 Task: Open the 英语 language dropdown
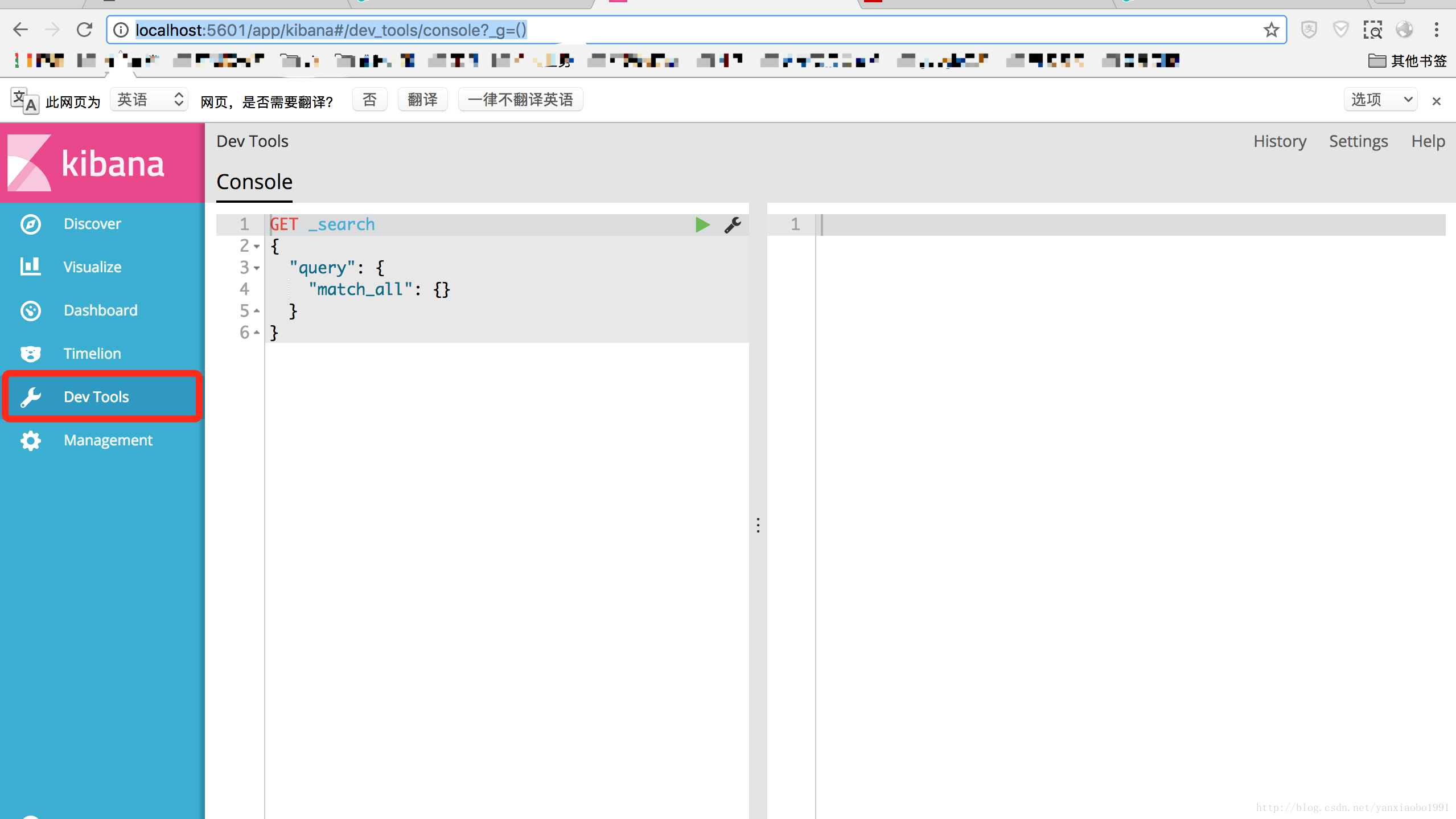pos(149,100)
